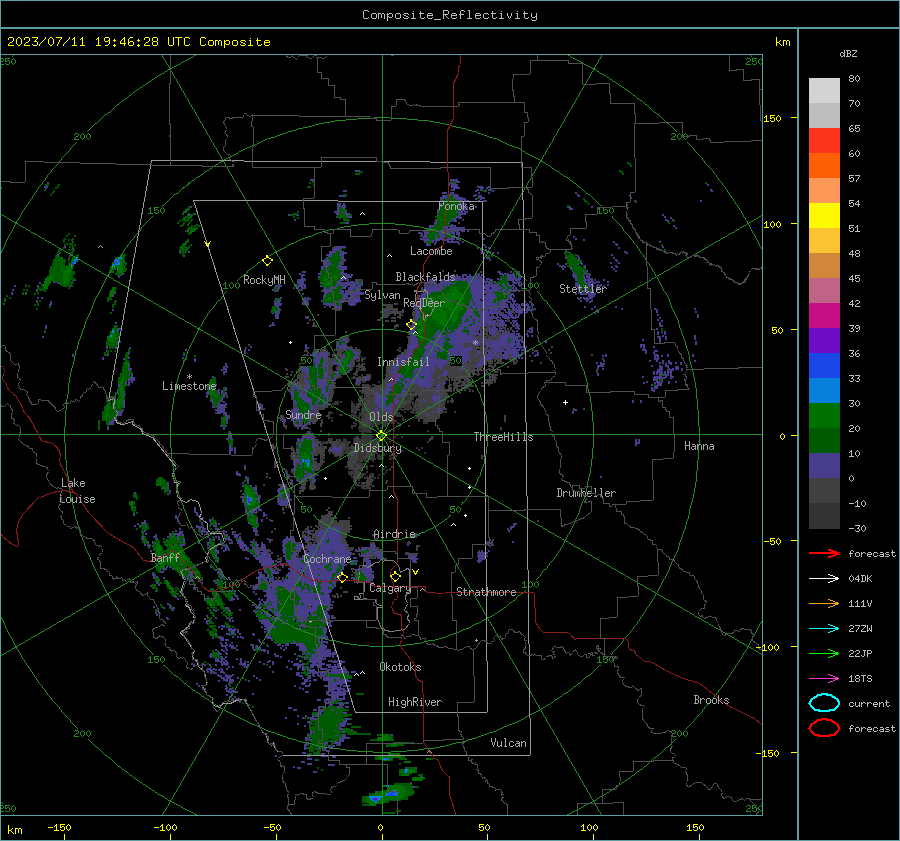Pick the magenta 39-42 dBZ swatch
Image resolution: width=900 pixels, height=841 pixels.
pos(824,316)
